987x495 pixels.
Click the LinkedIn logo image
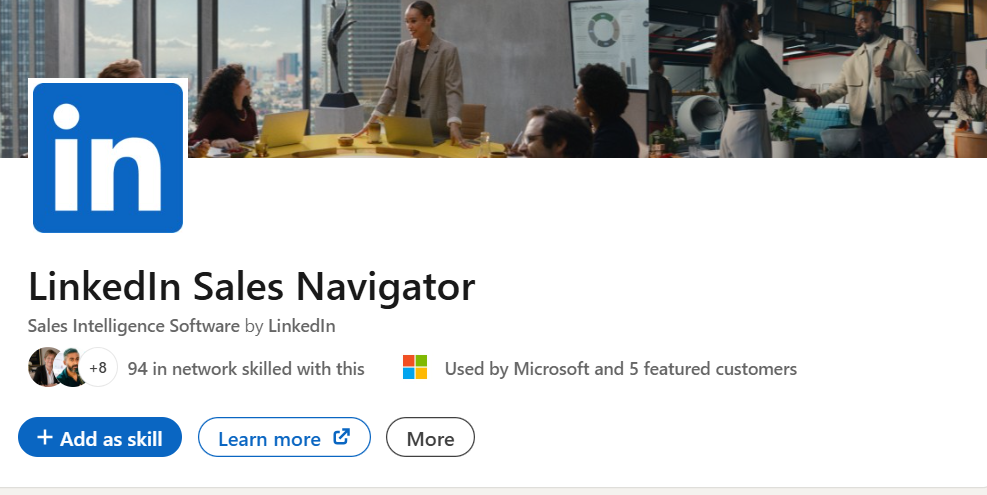[108, 157]
